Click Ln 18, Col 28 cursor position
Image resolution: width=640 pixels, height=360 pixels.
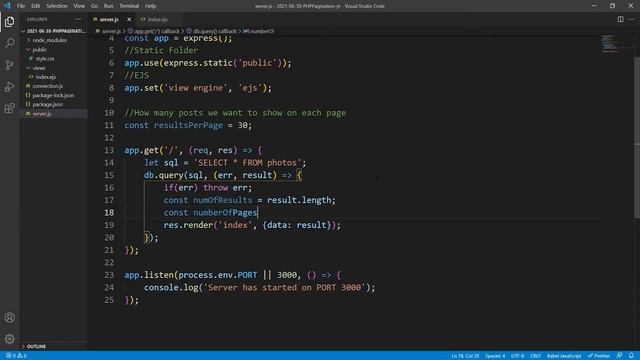click(465, 356)
